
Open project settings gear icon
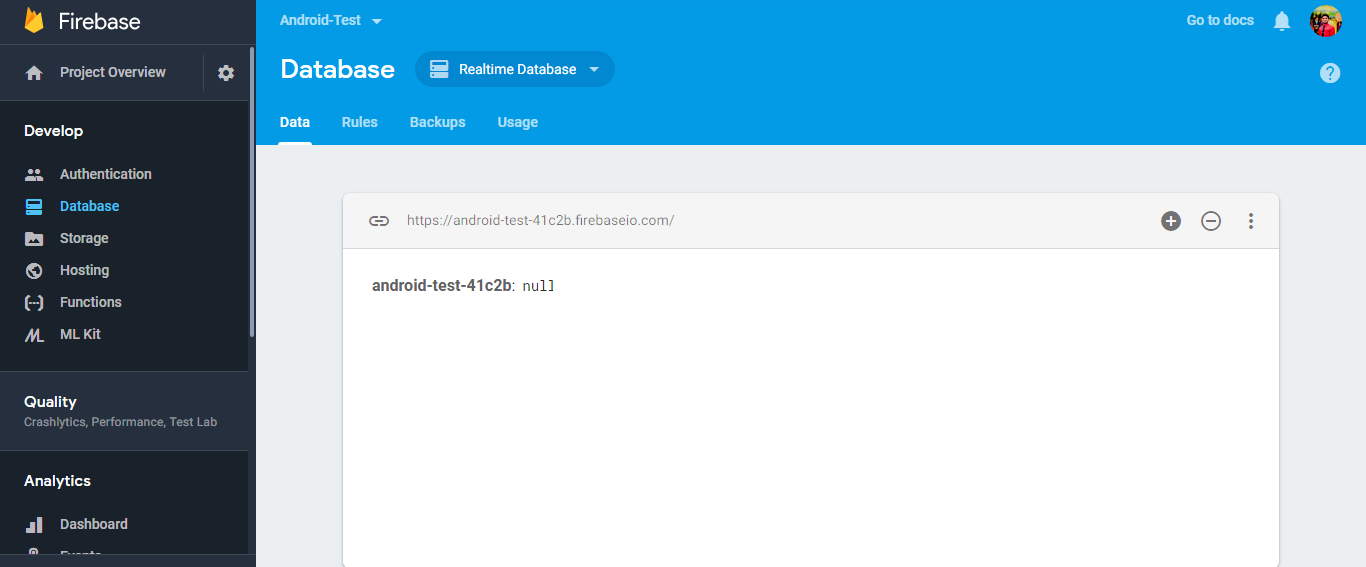[226, 73]
